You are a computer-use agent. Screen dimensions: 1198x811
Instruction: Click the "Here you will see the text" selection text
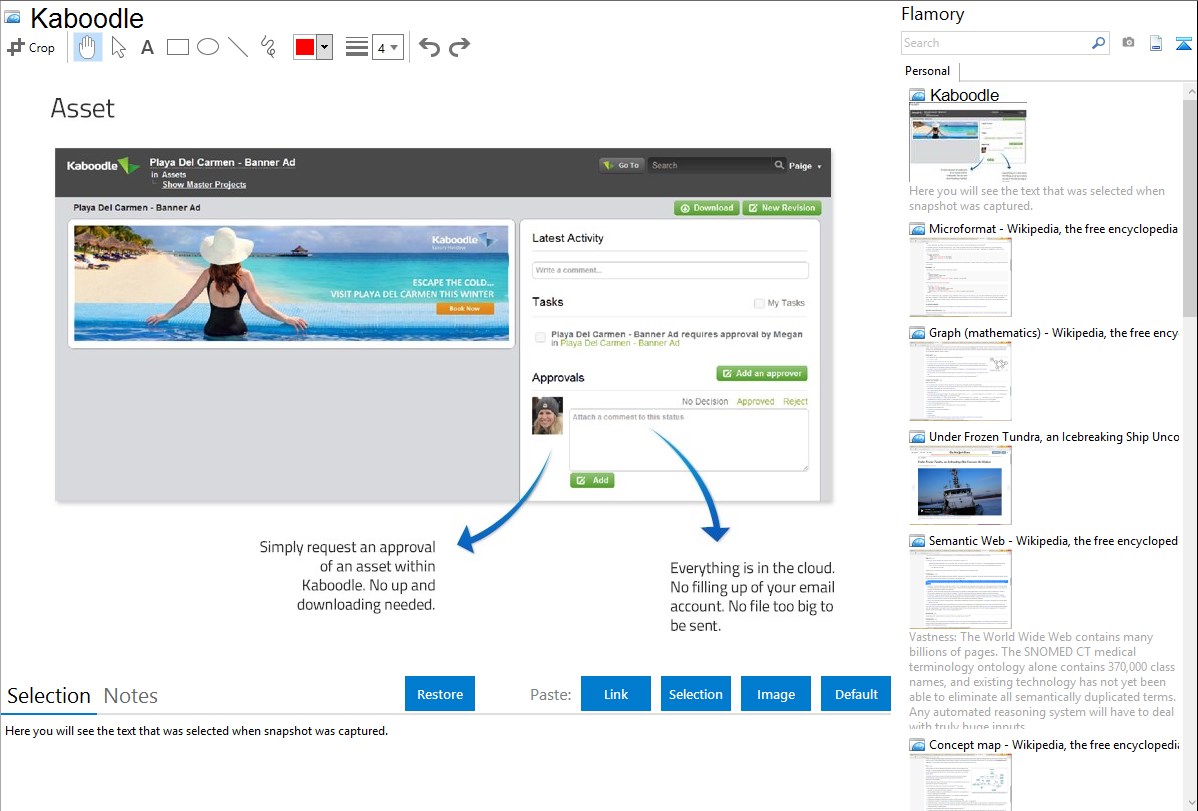[x=196, y=731]
